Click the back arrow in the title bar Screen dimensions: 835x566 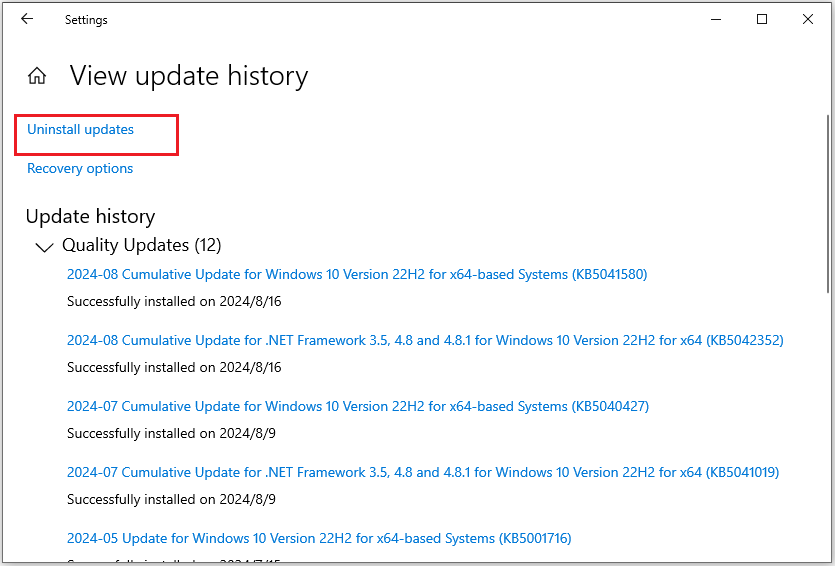point(27,19)
